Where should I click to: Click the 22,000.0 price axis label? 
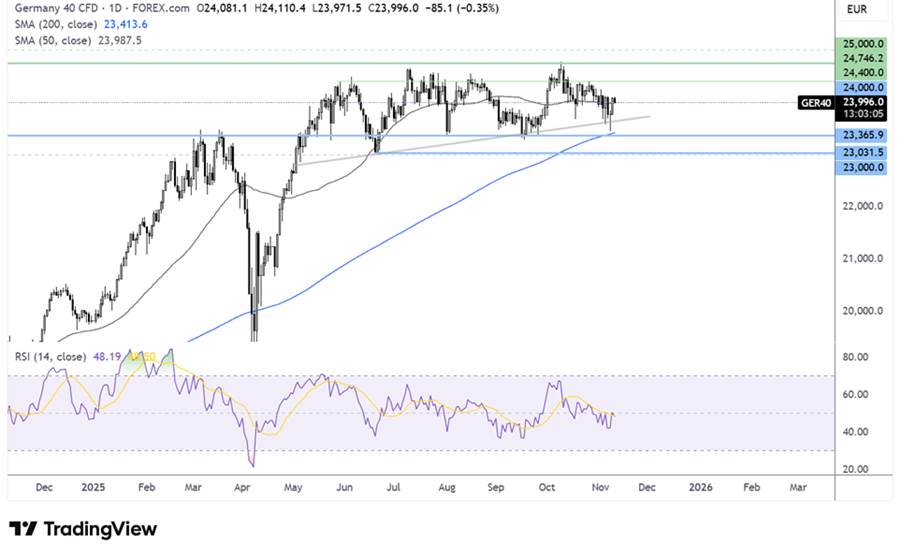tap(860, 206)
